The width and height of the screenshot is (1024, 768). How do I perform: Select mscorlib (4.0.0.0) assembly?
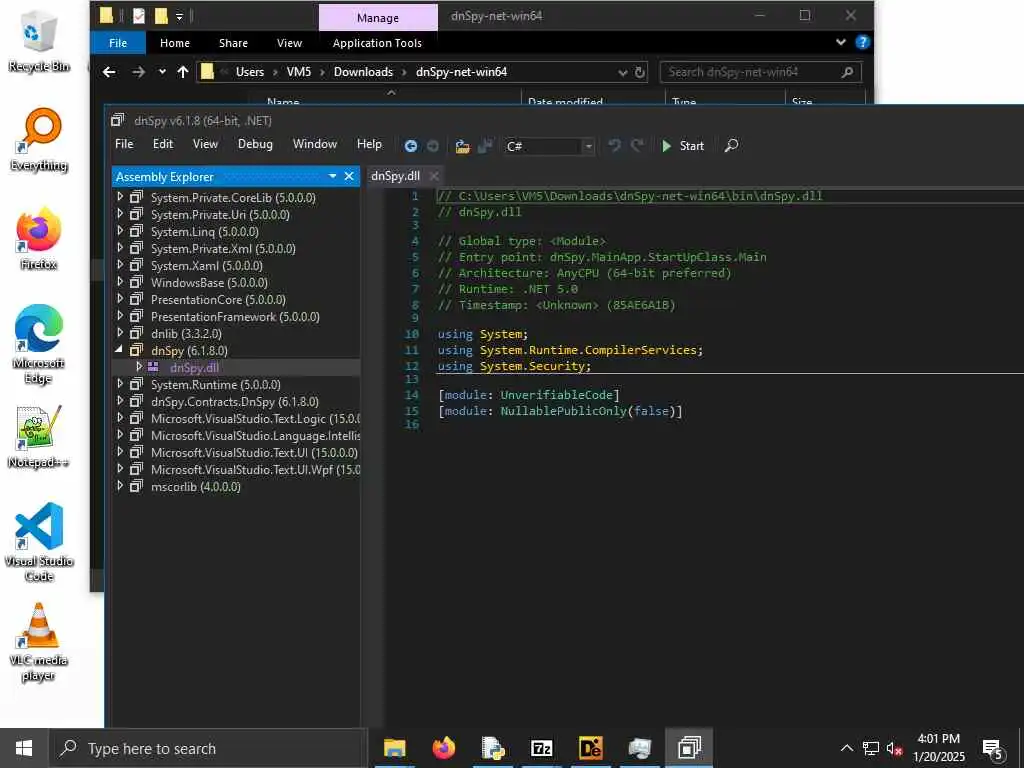coord(195,487)
